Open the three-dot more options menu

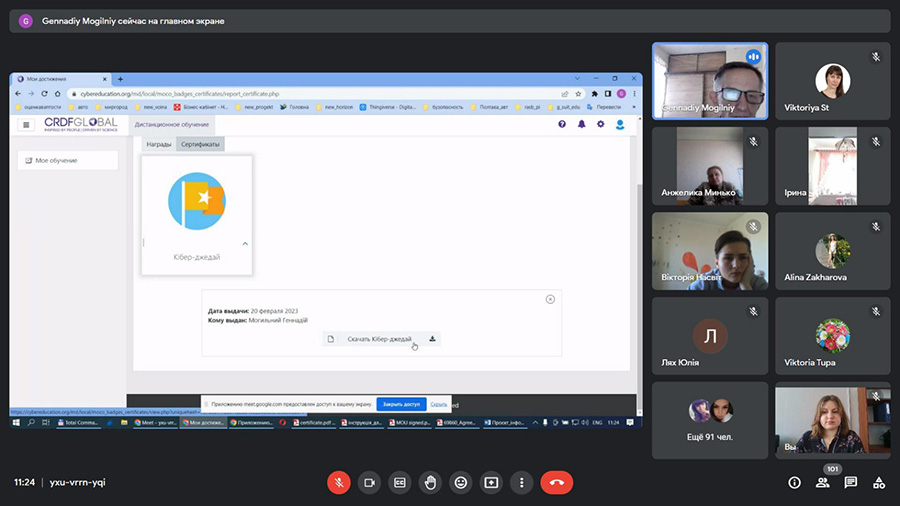click(x=521, y=482)
